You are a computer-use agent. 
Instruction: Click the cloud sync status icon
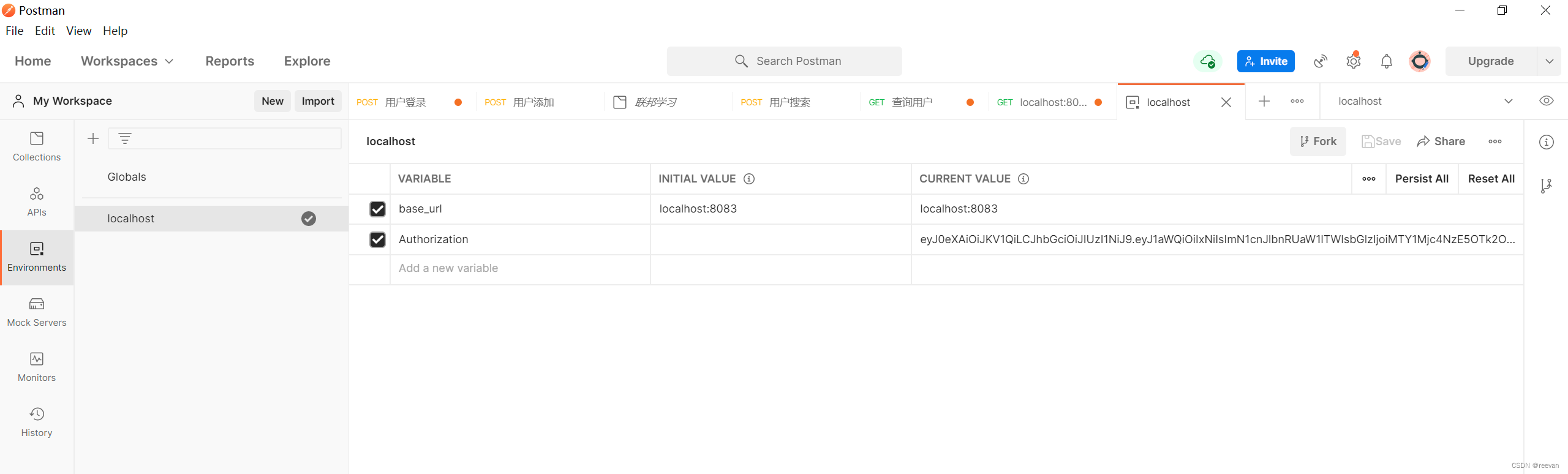(x=1208, y=61)
